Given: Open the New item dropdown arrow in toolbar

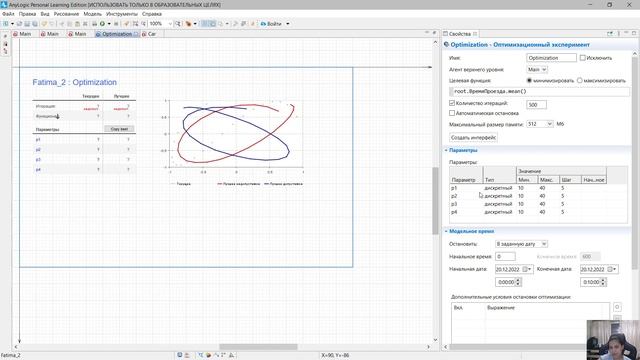Looking at the screenshot, I should 12,24.
